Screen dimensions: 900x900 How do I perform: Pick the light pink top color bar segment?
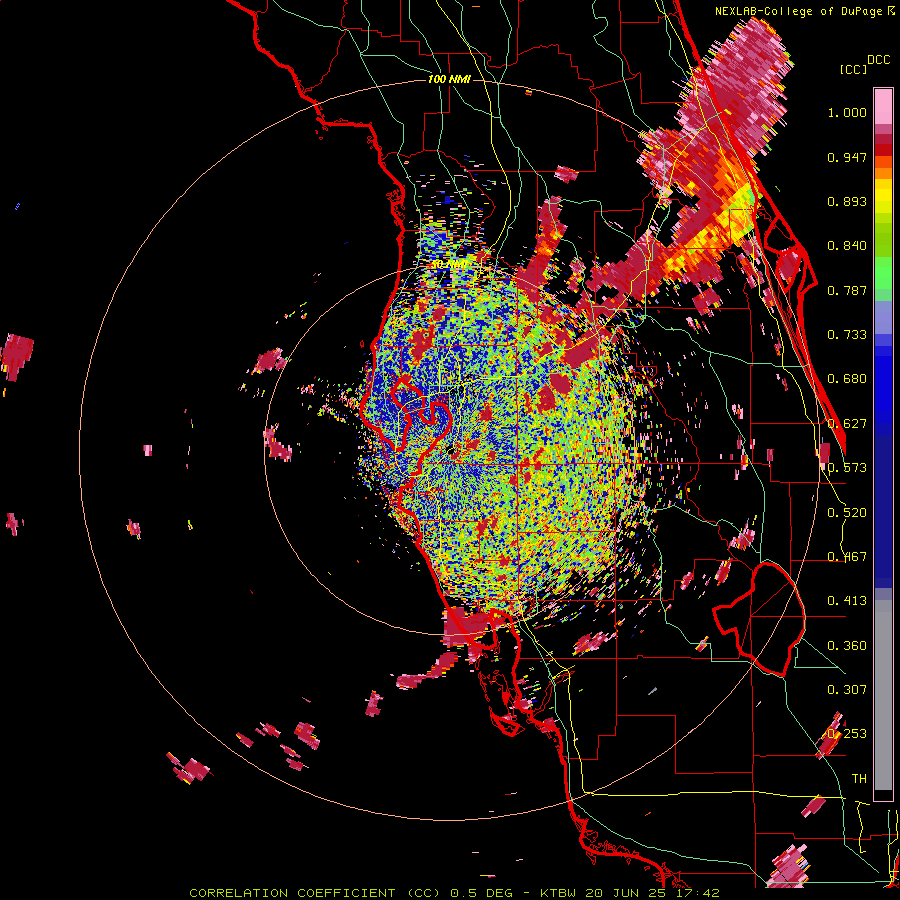coord(883,107)
